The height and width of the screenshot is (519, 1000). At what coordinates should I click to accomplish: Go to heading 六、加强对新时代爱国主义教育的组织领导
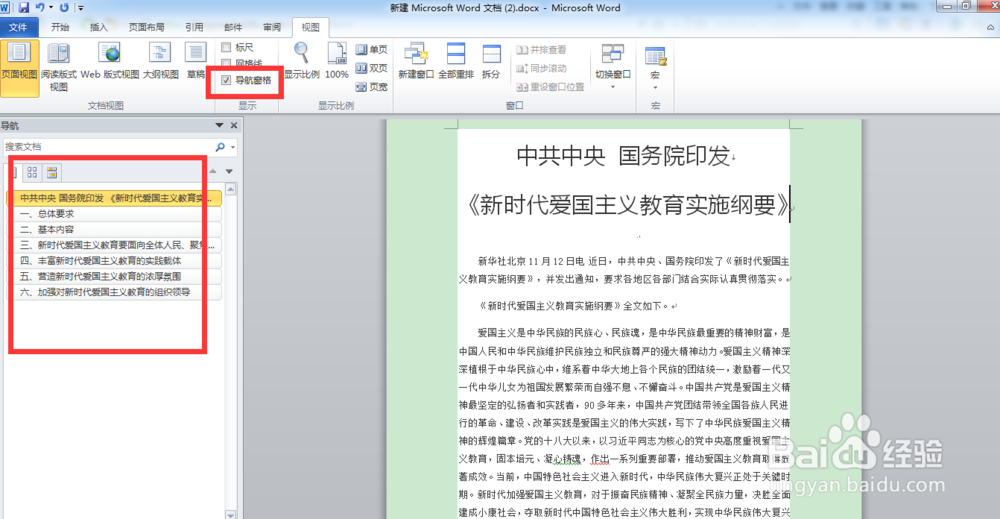click(115, 292)
